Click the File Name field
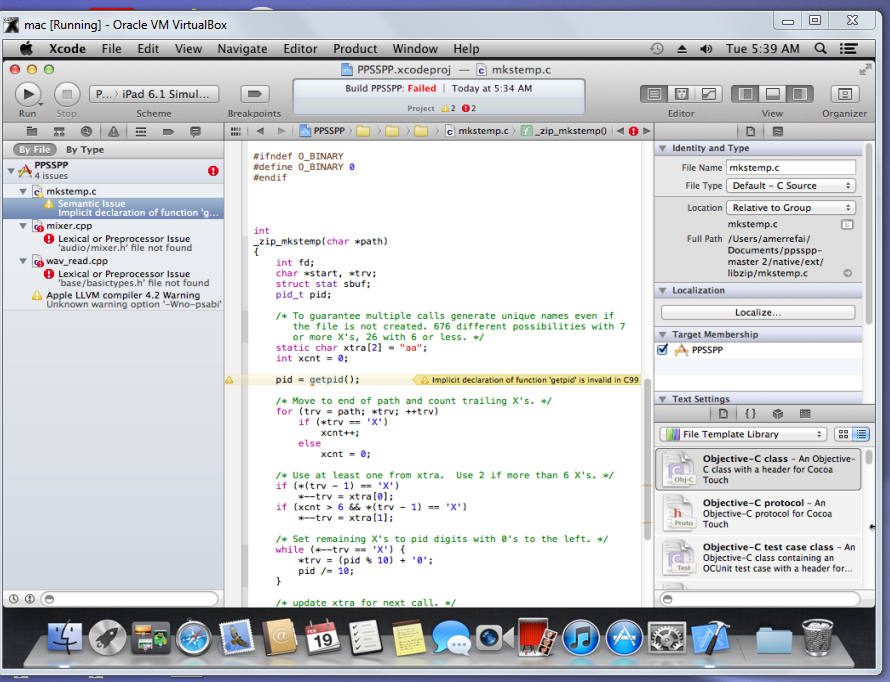890x682 pixels. click(791, 168)
